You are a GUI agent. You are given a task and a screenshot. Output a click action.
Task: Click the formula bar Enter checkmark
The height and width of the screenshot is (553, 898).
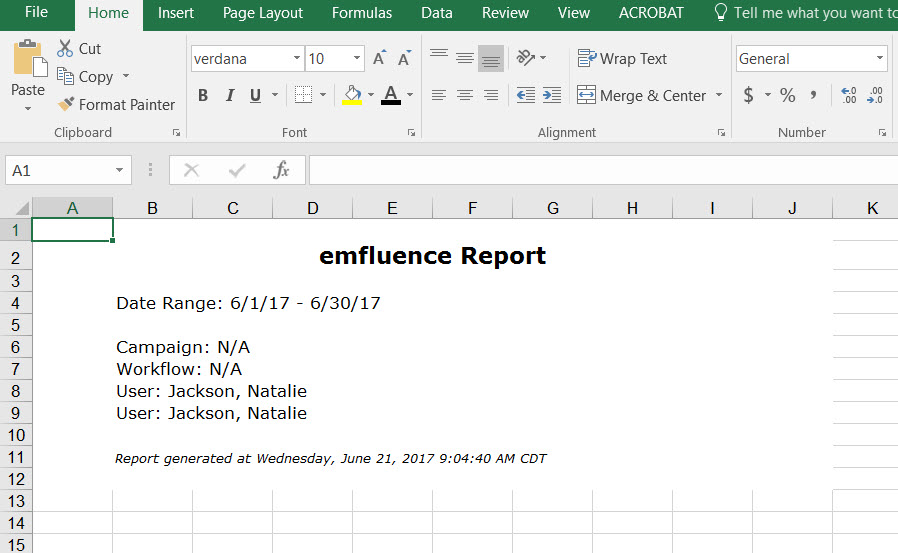[x=237, y=170]
